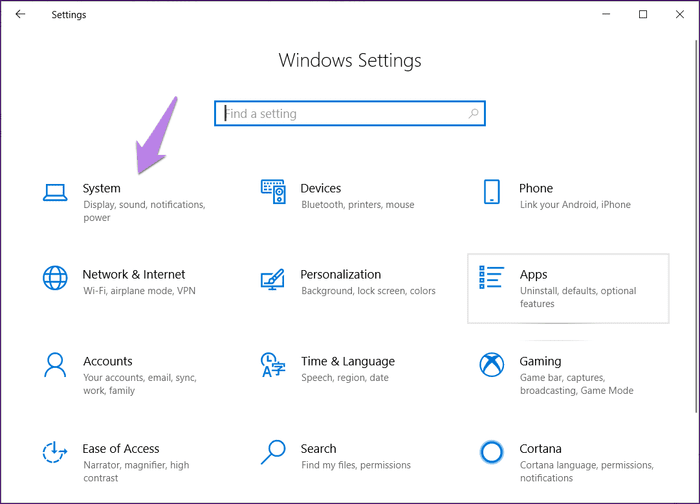Click 'Game bar, captures, broadcasting' description
The height and width of the screenshot is (504, 700).
click(x=576, y=384)
